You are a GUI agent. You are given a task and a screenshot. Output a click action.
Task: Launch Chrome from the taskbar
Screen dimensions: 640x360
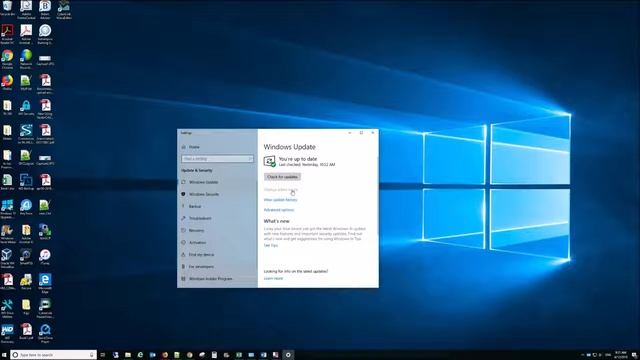coord(190,355)
